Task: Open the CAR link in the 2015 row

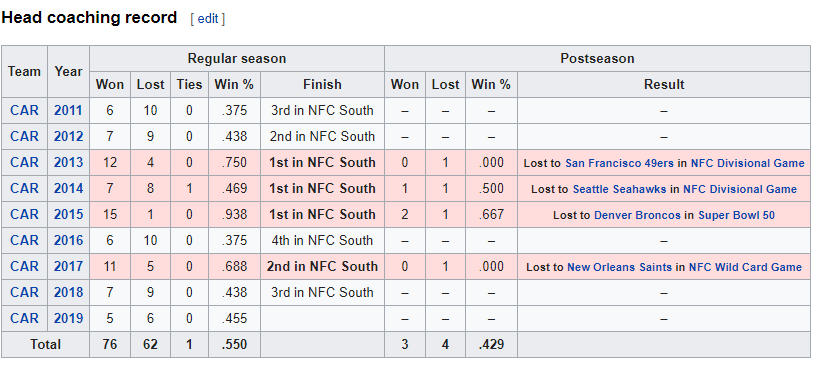Action: pos(24,215)
